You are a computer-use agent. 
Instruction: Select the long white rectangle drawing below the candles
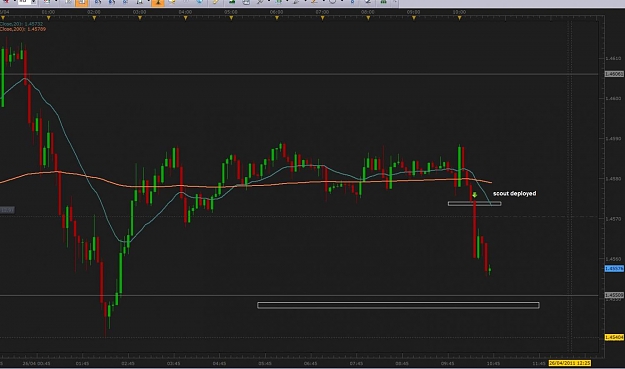point(398,305)
